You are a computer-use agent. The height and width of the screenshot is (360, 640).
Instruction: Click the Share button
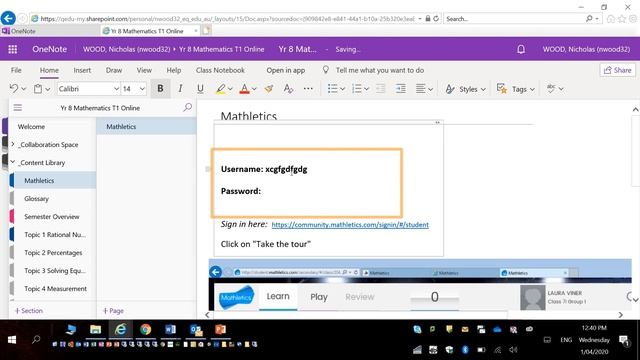(618, 70)
